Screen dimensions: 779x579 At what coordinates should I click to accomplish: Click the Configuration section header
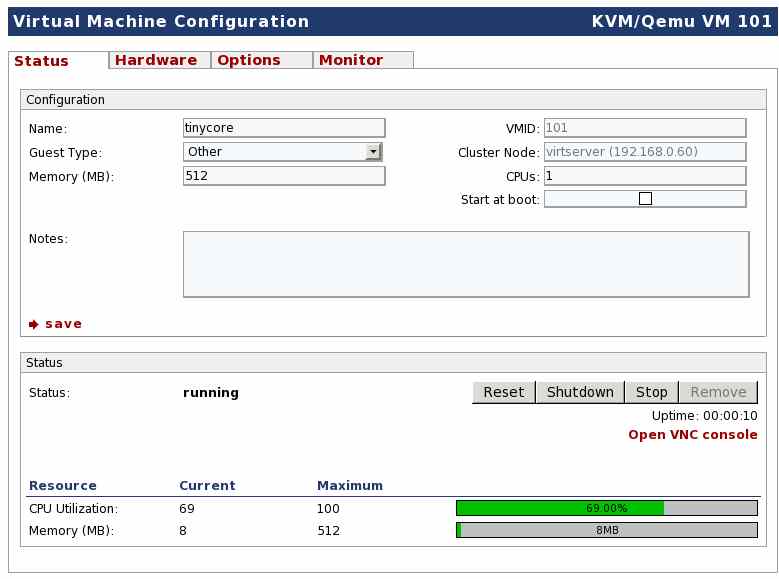(x=393, y=99)
